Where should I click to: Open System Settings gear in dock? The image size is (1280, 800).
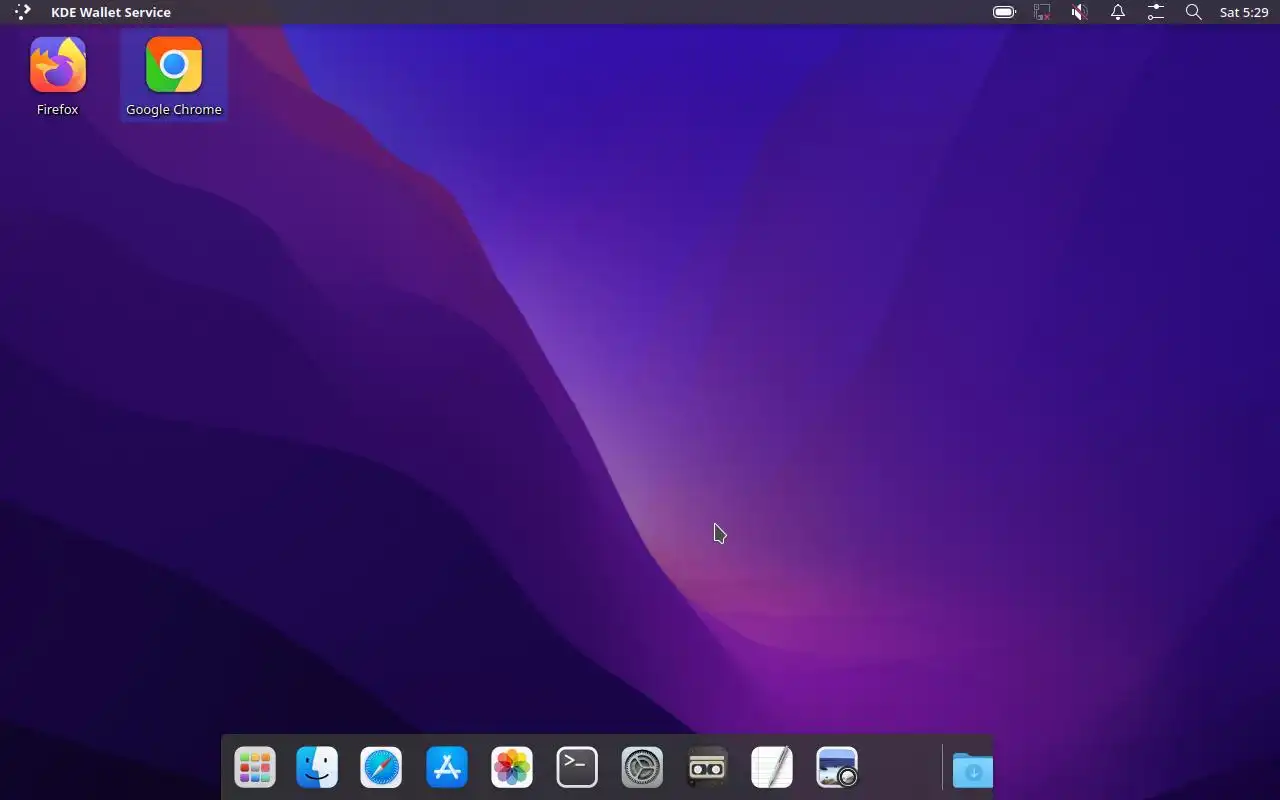tap(642, 768)
